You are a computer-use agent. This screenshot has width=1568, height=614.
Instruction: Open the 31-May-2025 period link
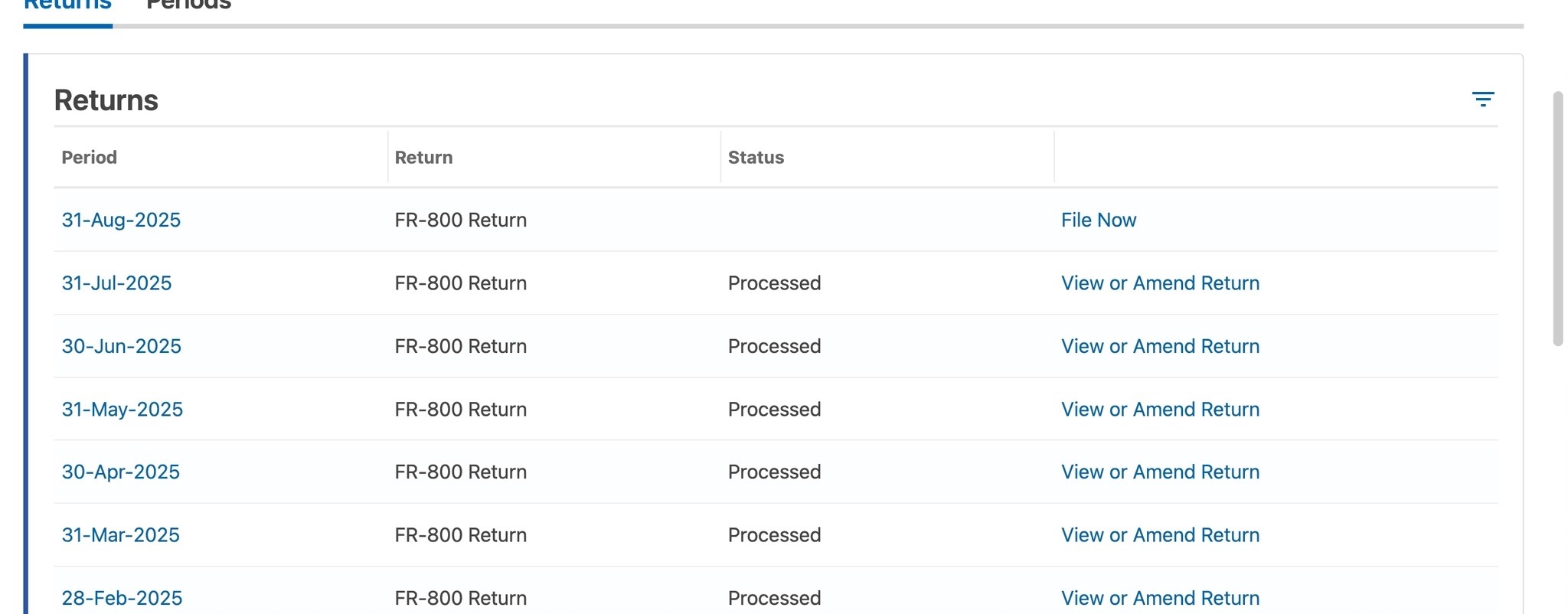(122, 410)
